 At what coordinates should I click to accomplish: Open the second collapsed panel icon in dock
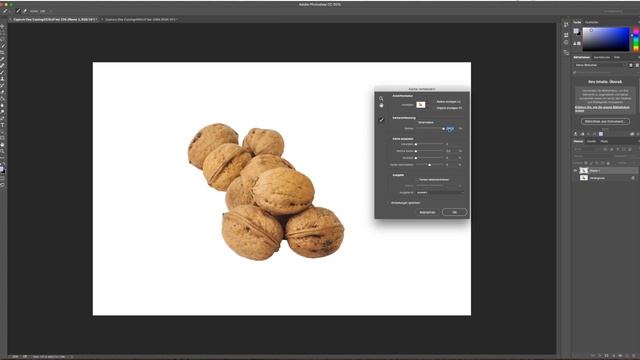coord(566,35)
